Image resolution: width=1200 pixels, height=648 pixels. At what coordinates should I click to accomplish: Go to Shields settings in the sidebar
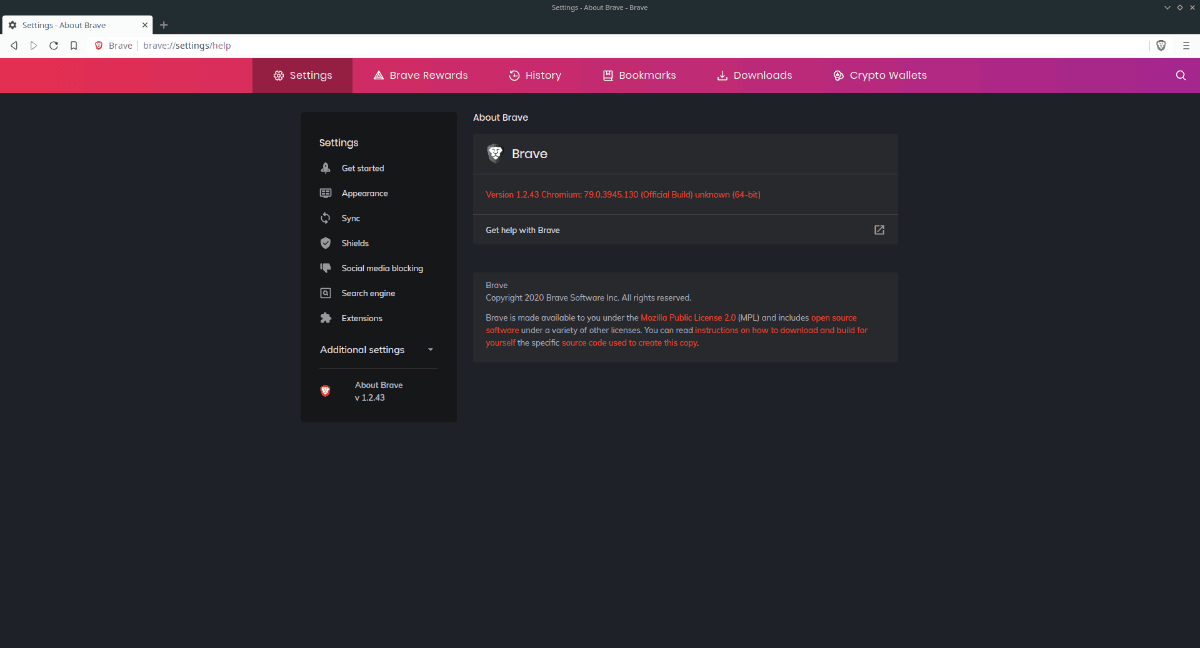coord(355,243)
